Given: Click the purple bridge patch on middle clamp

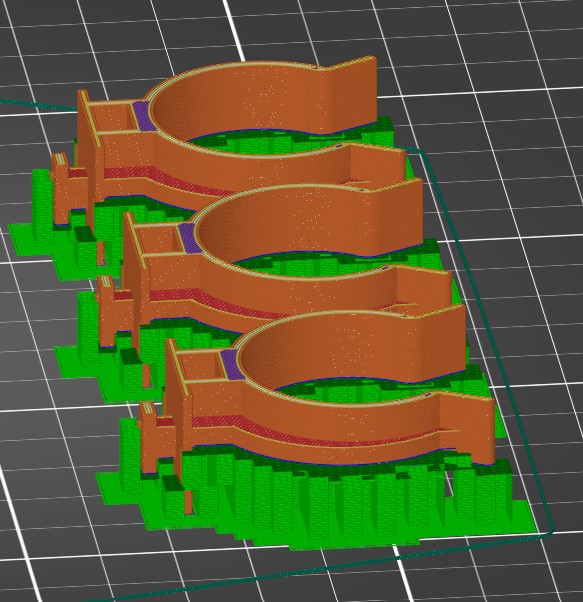Looking at the screenshot, I should (189, 238).
